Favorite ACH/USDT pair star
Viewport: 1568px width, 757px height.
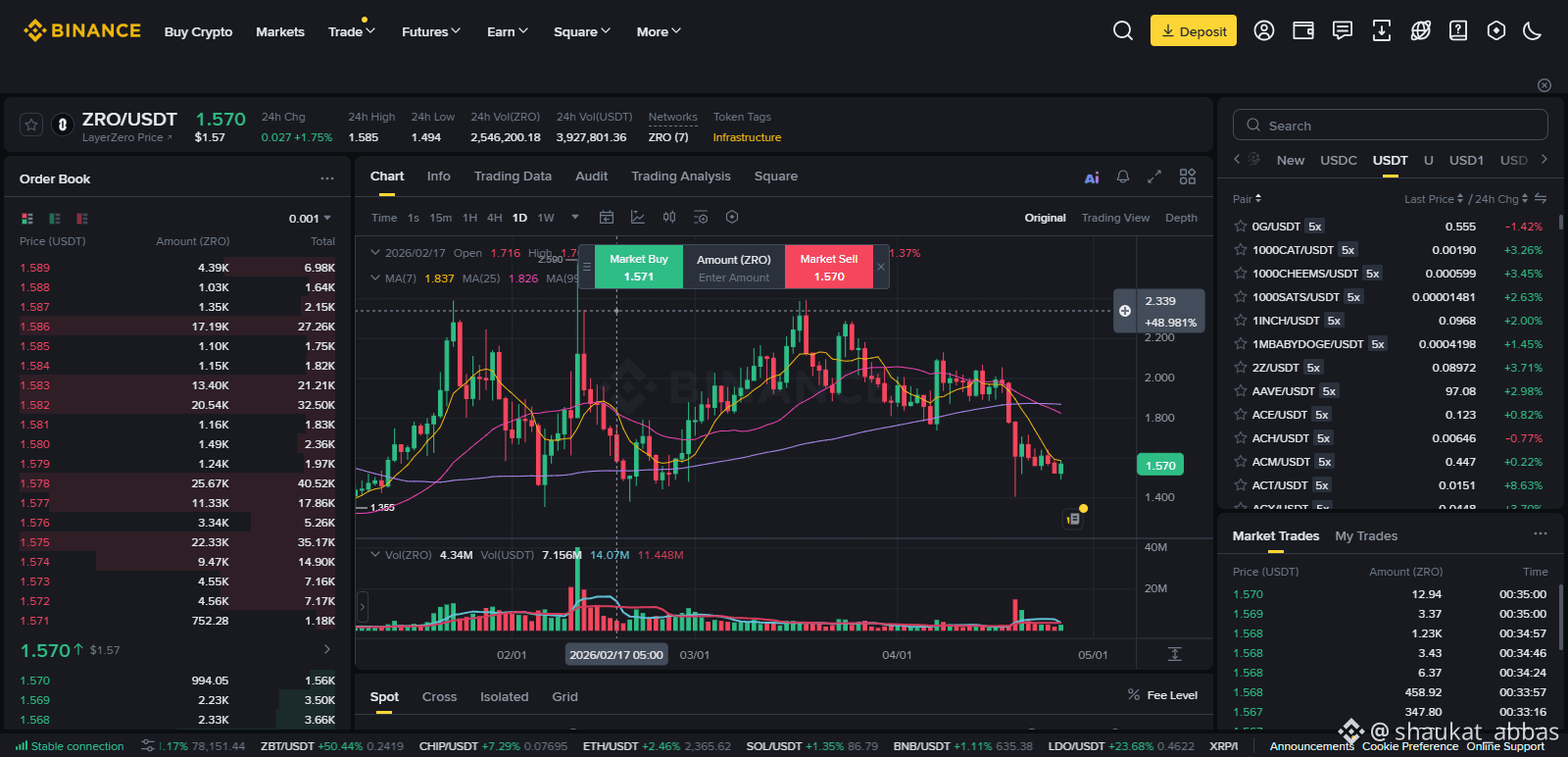[x=1241, y=438]
